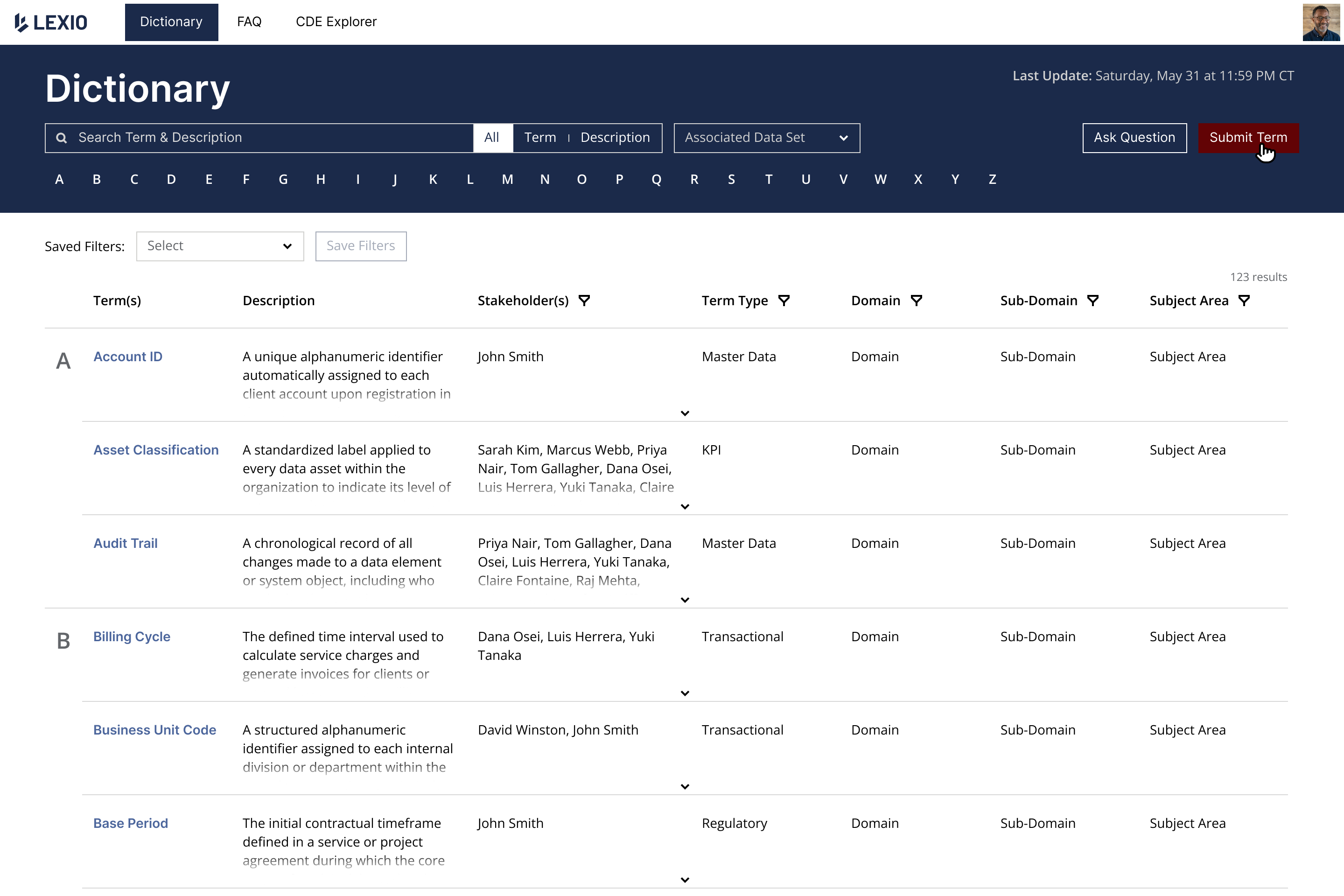Click the 123 results count

tap(1258, 277)
